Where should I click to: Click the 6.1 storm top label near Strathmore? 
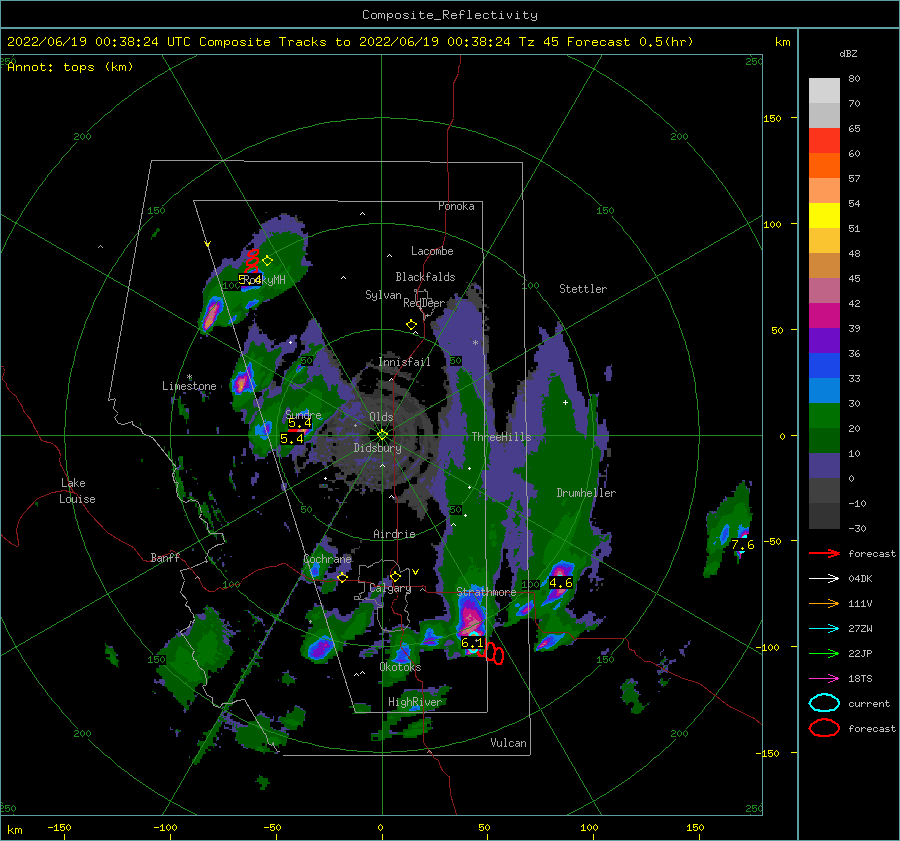pos(472,643)
